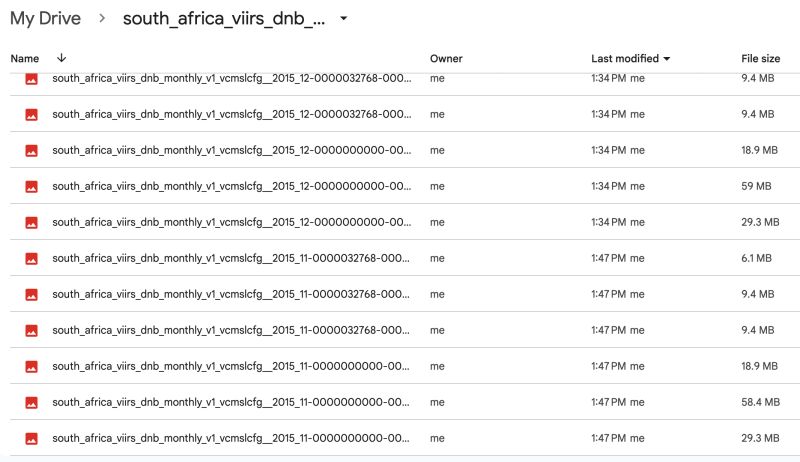This screenshot has height=462, width=800.
Task: Click the File size column header
Action: (x=760, y=59)
